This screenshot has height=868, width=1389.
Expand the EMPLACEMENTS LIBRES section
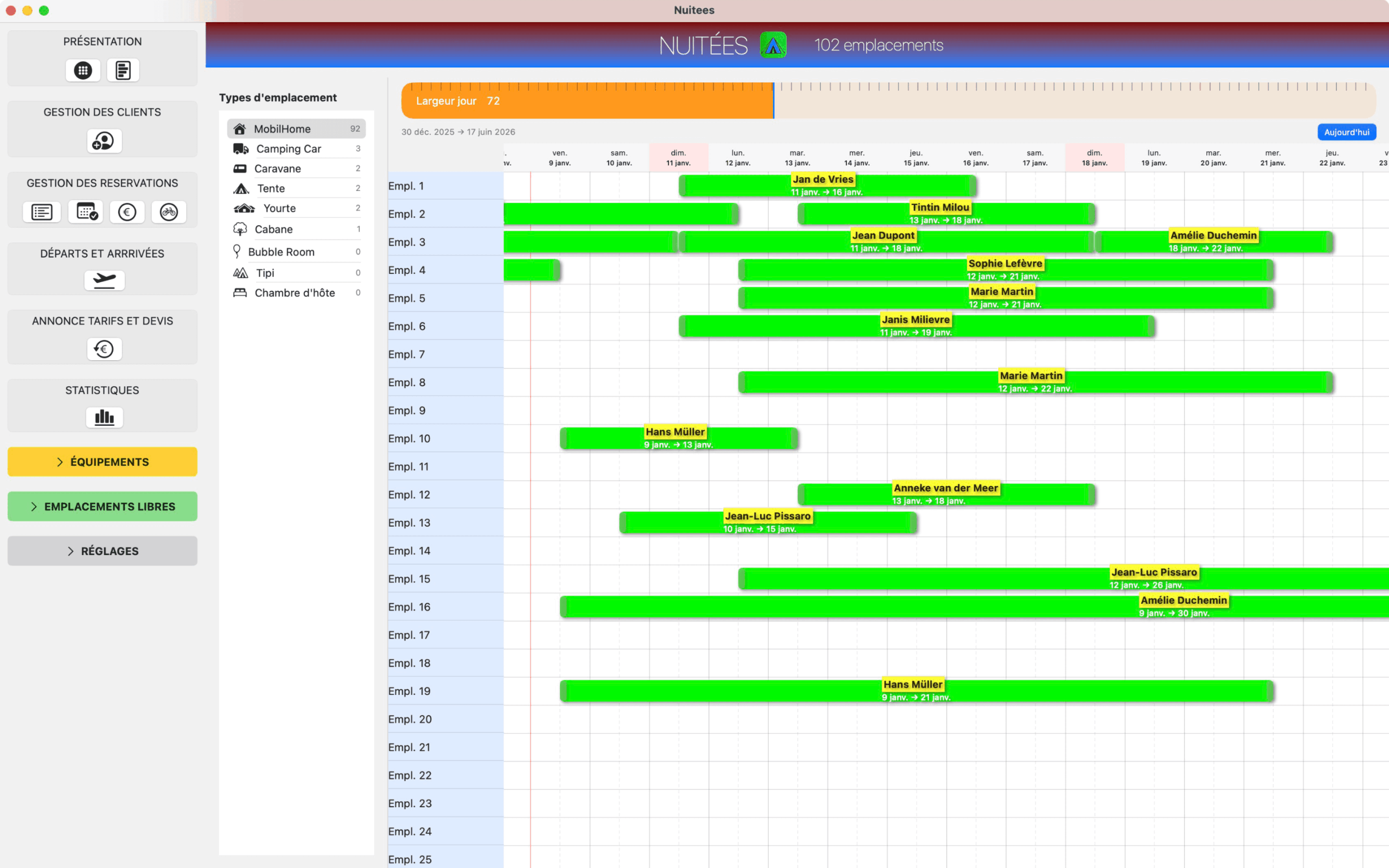click(x=102, y=506)
